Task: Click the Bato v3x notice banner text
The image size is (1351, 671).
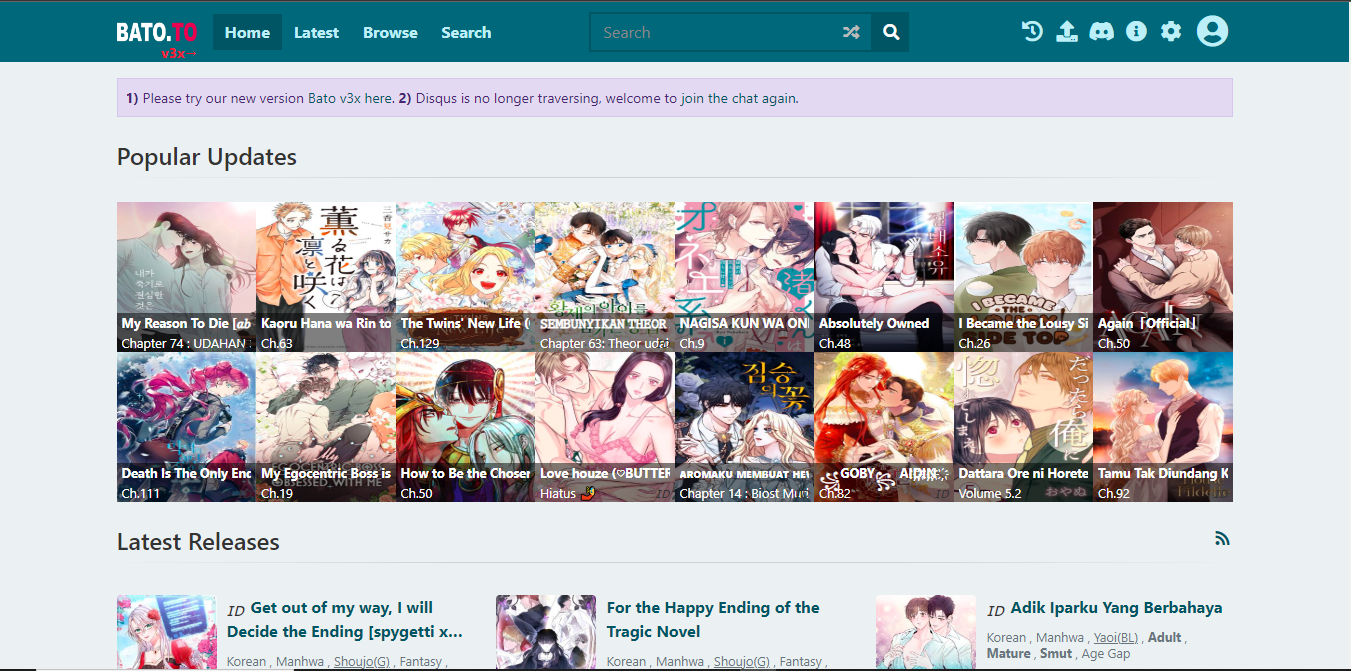Action: pos(462,98)
